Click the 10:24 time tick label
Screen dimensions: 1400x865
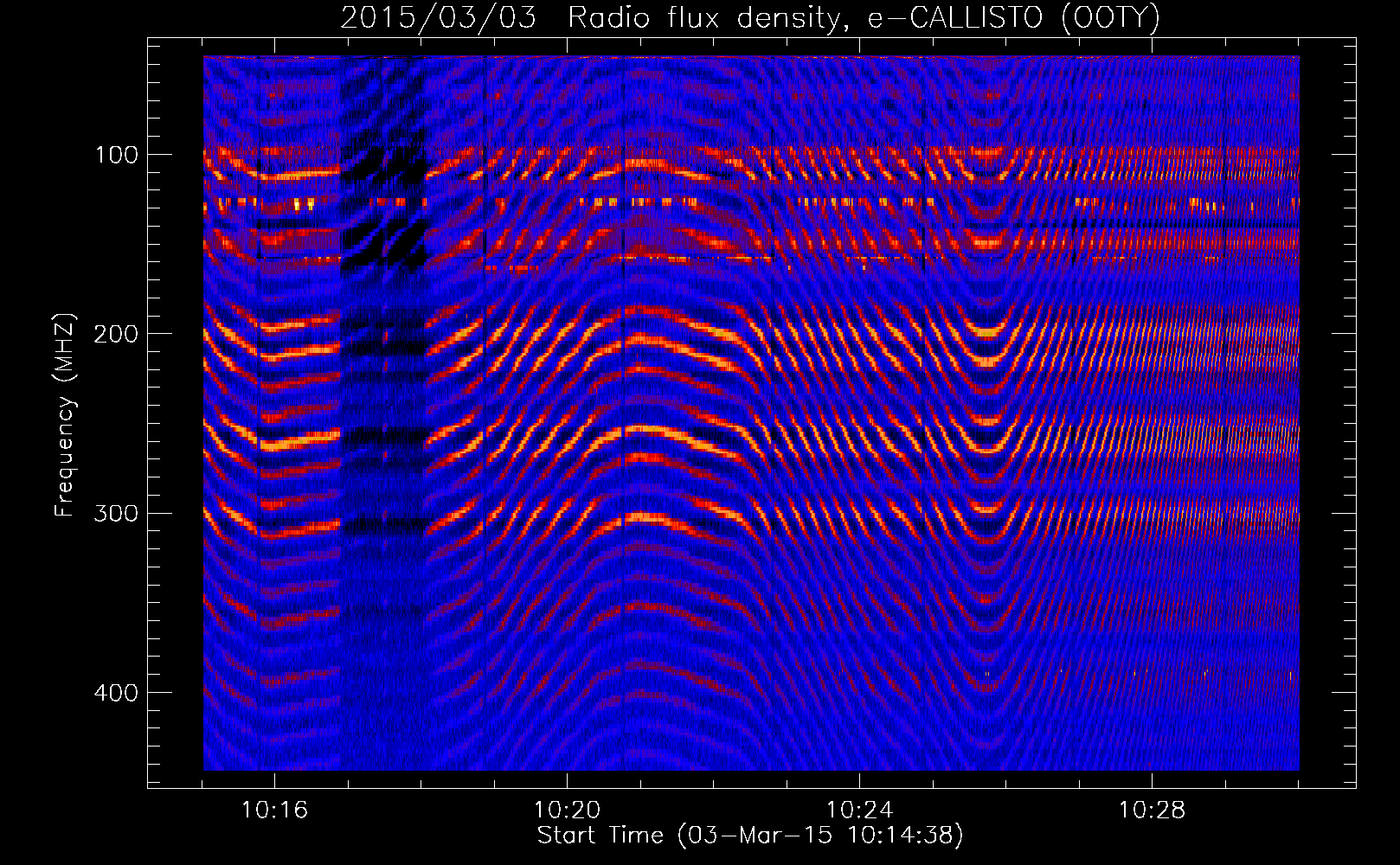tap(859, 810)
